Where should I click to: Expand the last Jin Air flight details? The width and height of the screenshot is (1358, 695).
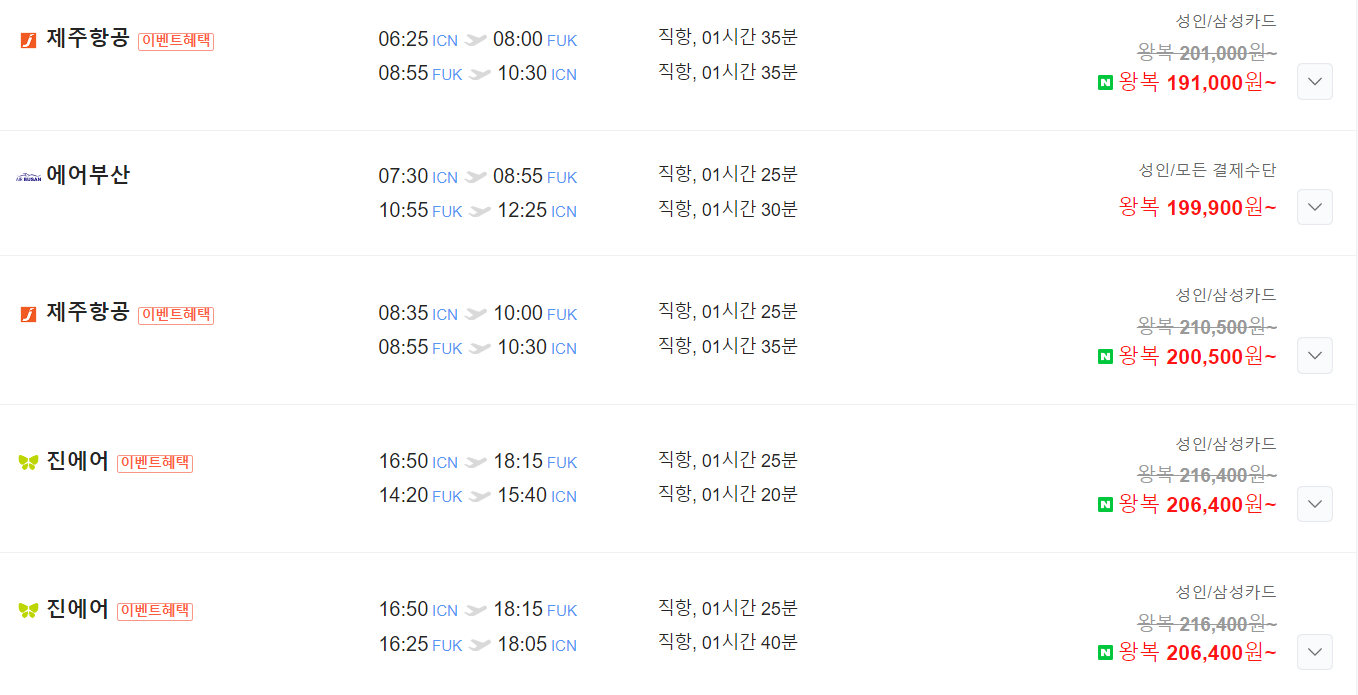pos(1314,651)
